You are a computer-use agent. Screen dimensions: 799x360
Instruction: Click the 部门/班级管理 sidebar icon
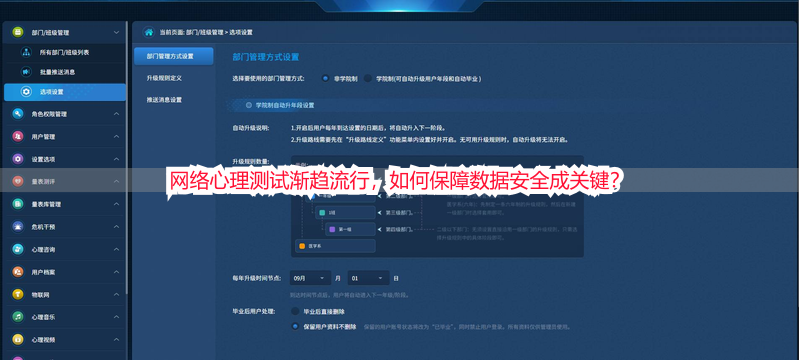click(18, 32)
